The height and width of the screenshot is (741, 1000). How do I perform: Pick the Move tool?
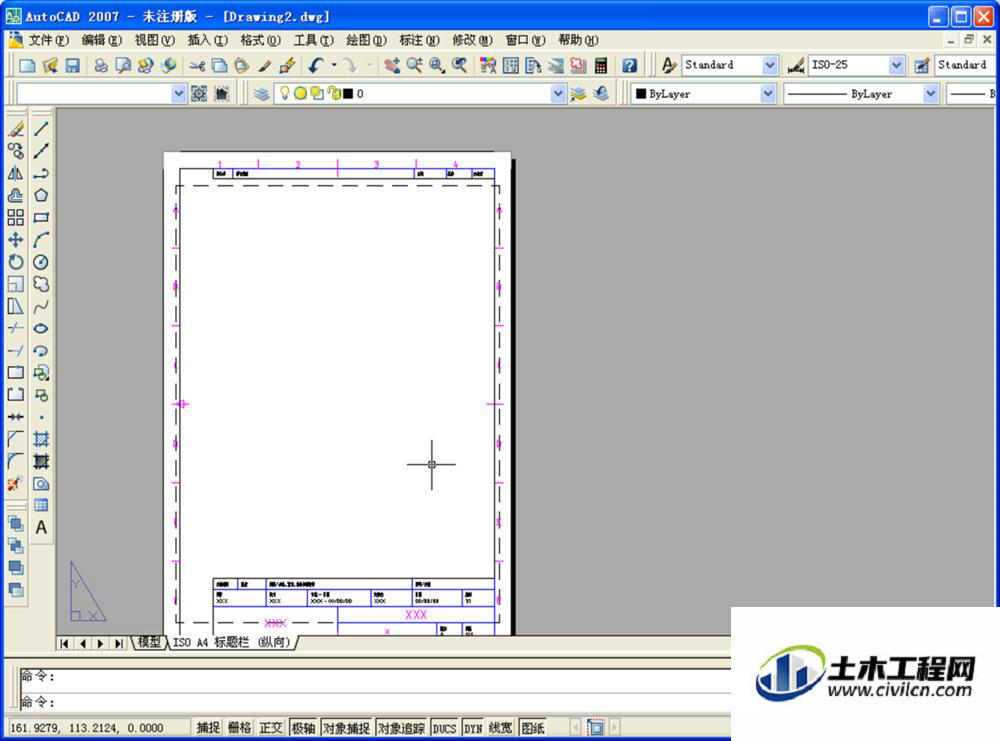point(16,240)
